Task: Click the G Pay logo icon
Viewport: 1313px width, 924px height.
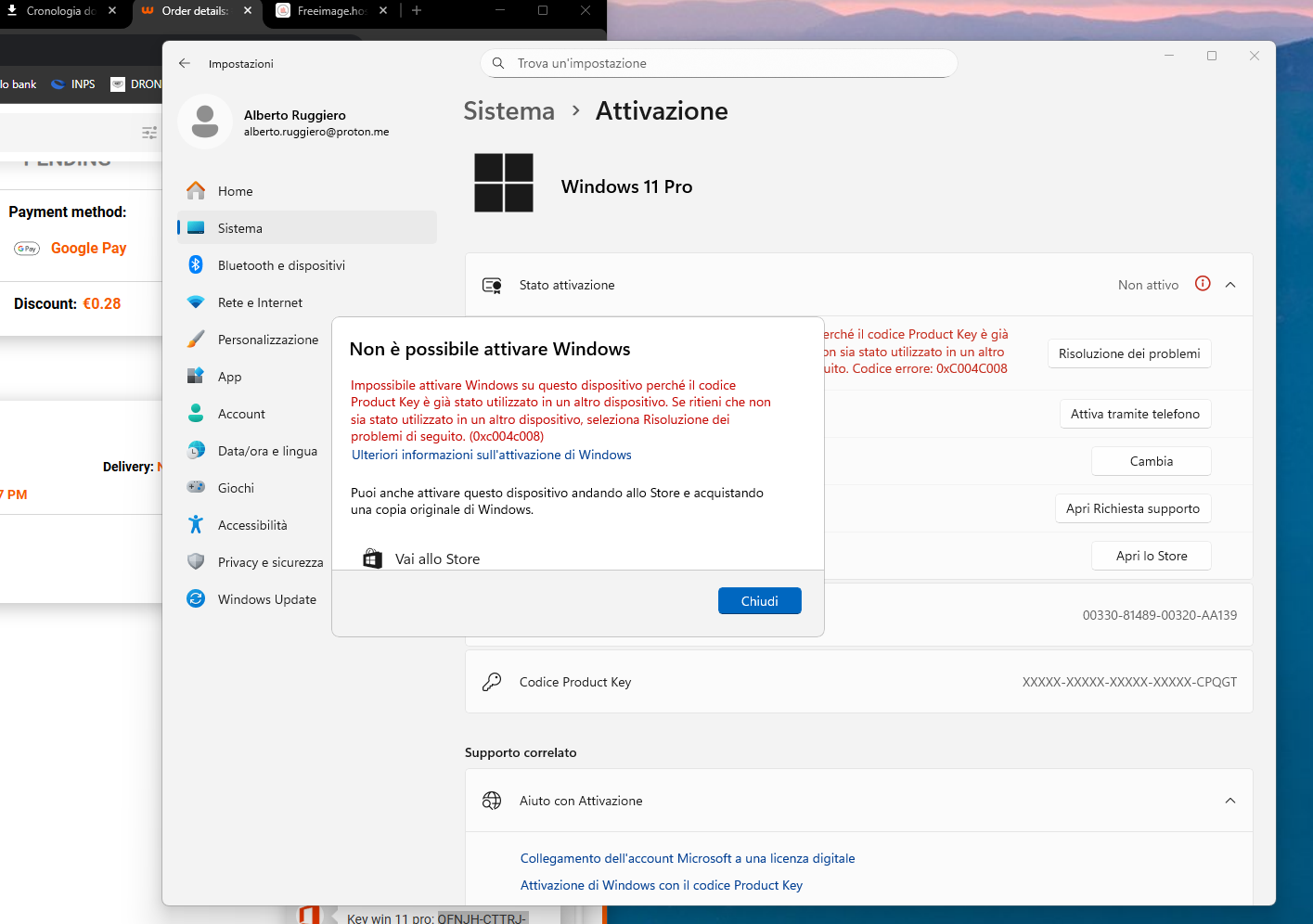Action: point(27,249)
